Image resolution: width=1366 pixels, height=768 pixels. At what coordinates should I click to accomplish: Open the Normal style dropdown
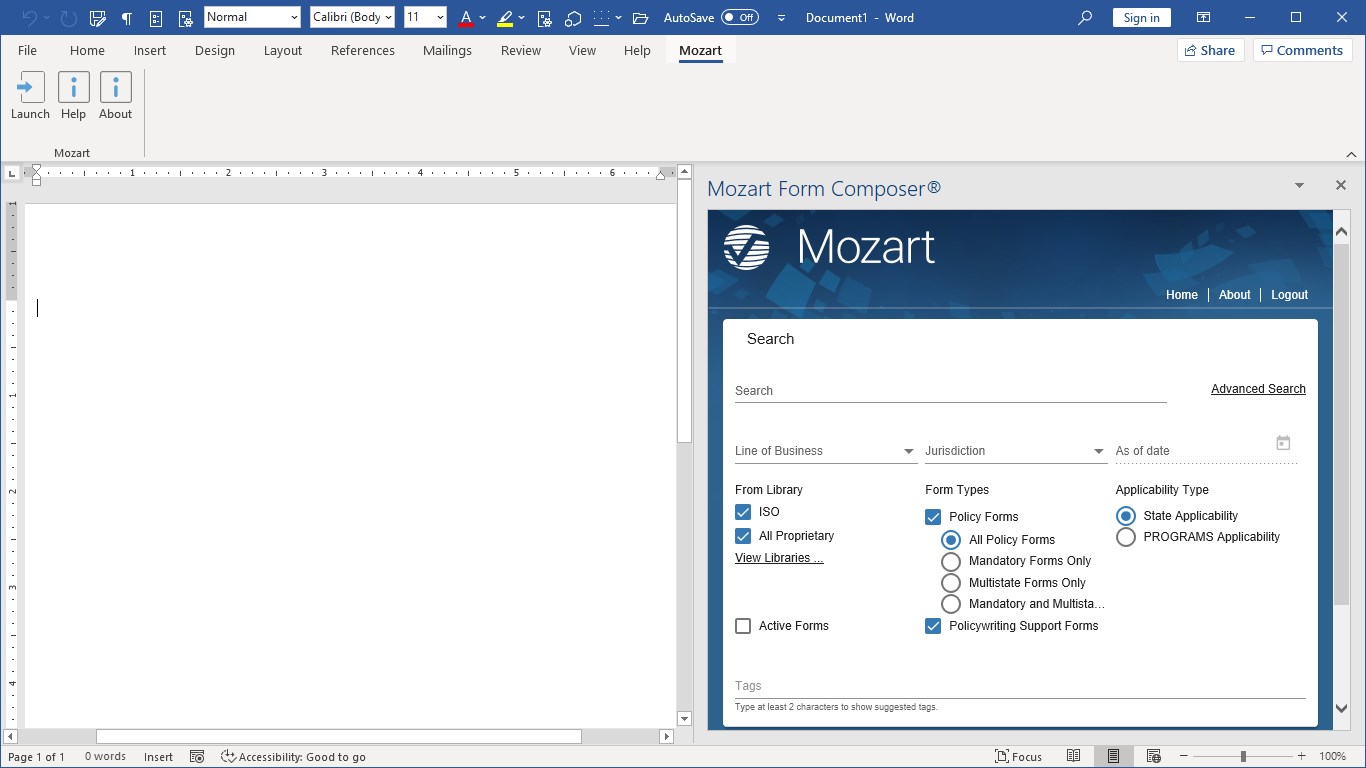pyautogui.click(x=293, y=18)
